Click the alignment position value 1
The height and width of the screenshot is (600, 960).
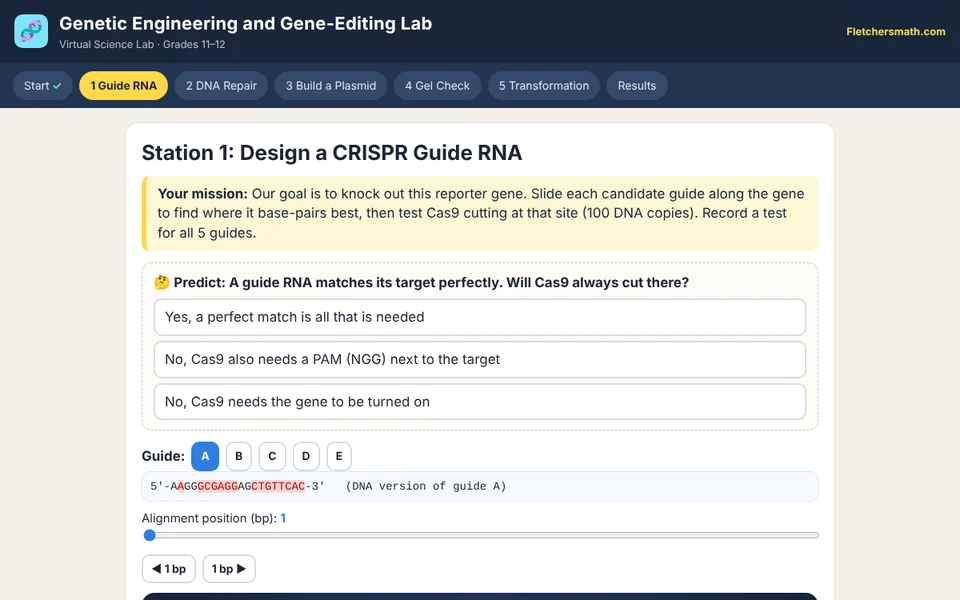point(283,518)
